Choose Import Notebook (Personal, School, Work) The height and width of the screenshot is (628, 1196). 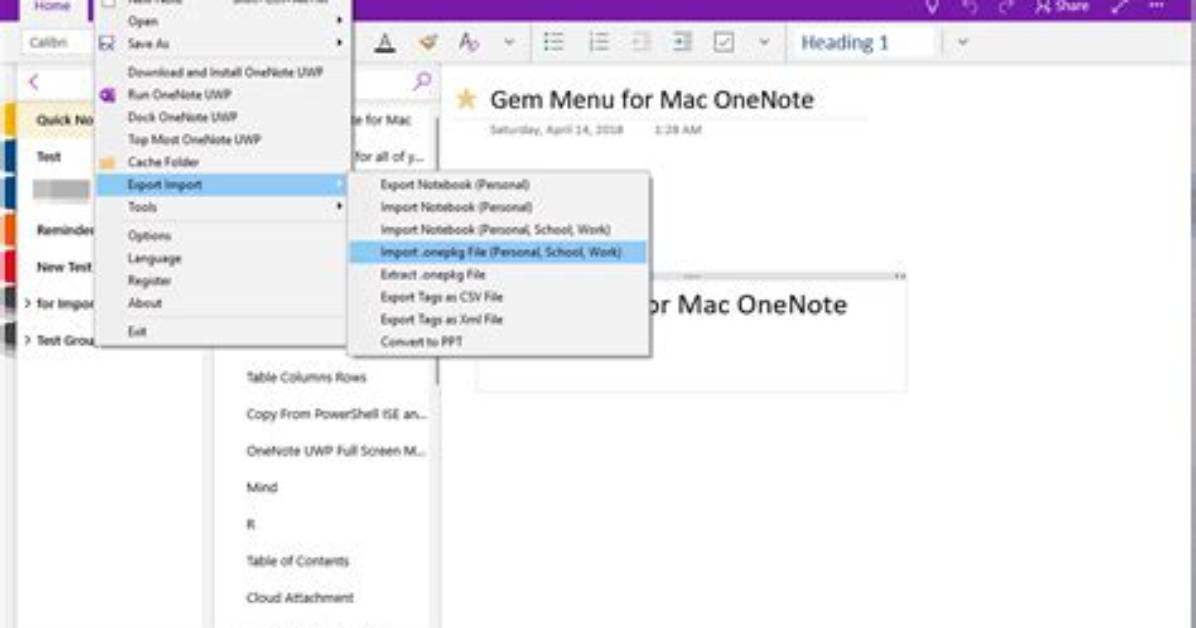click(499, 230)
